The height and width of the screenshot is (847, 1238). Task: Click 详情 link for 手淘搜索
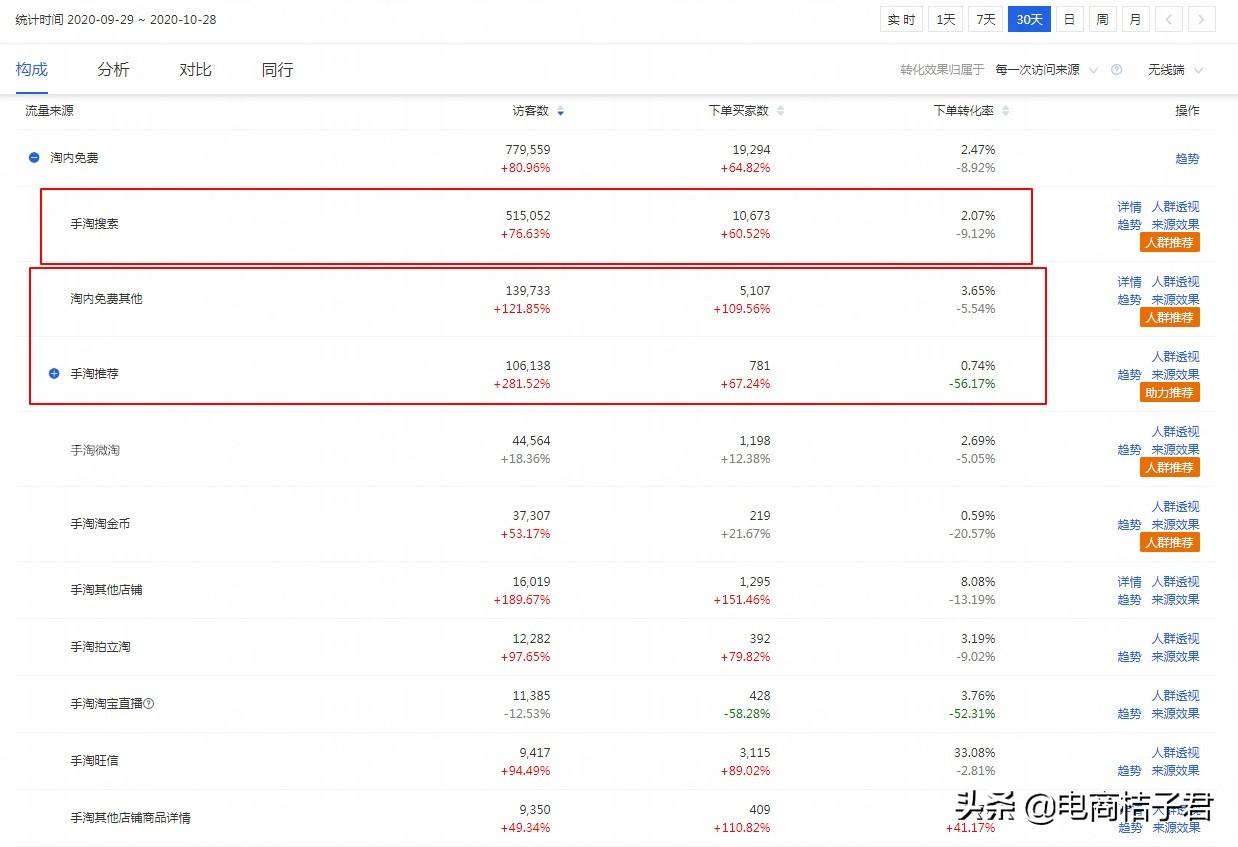click(x=1128, y=206)
